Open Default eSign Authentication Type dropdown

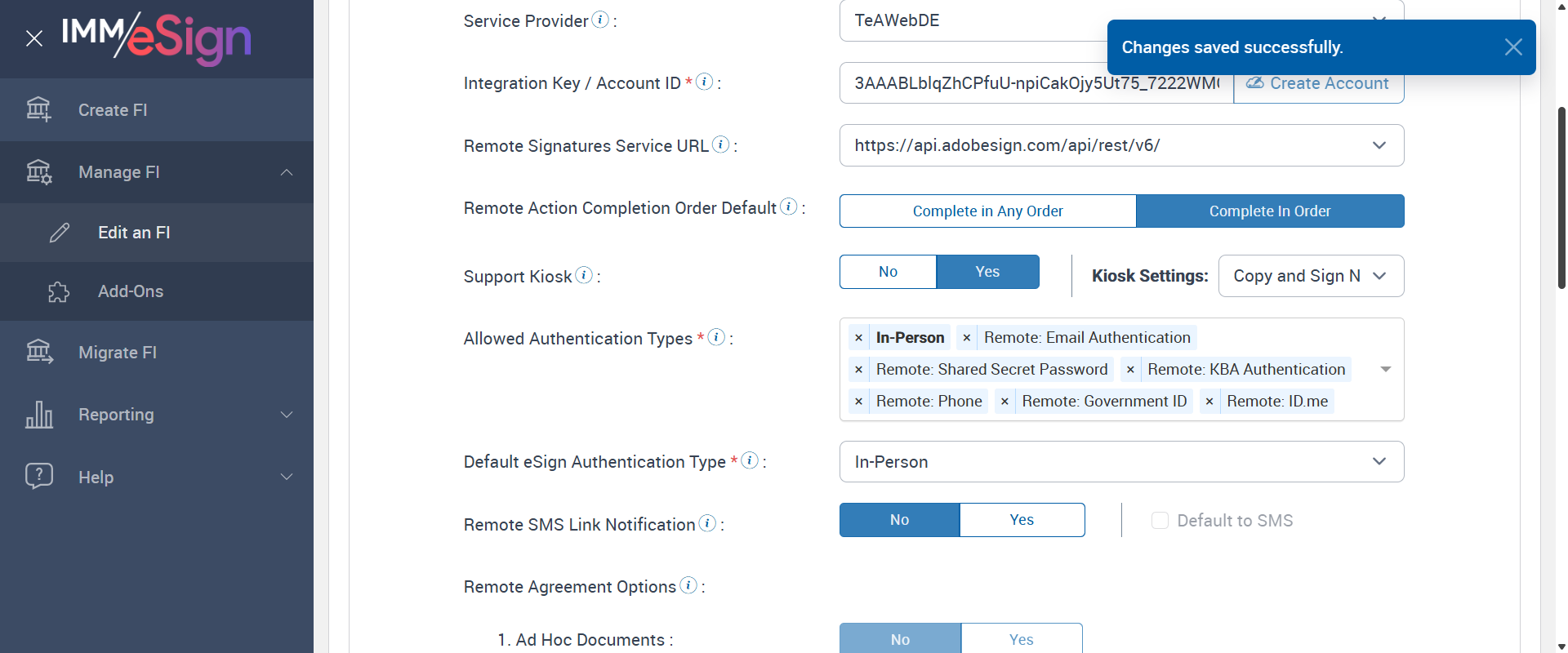pos(1379,462)
